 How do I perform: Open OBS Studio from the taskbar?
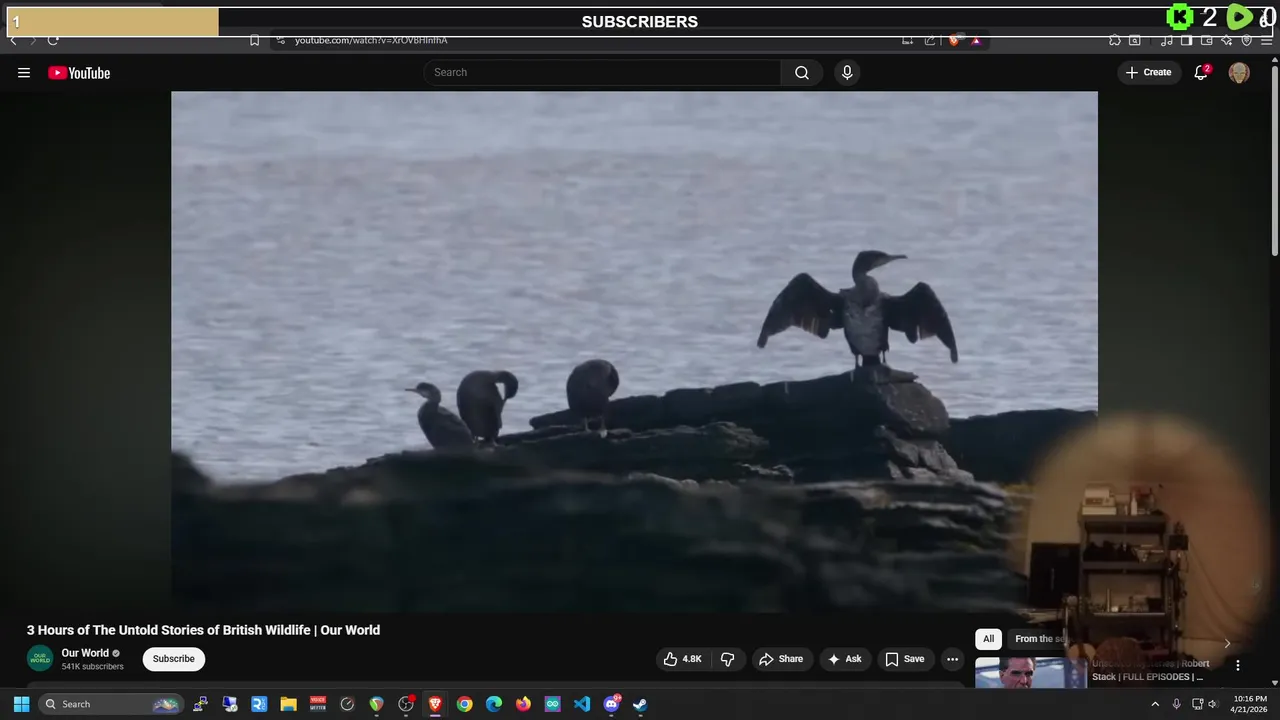[x=406, y=704]
